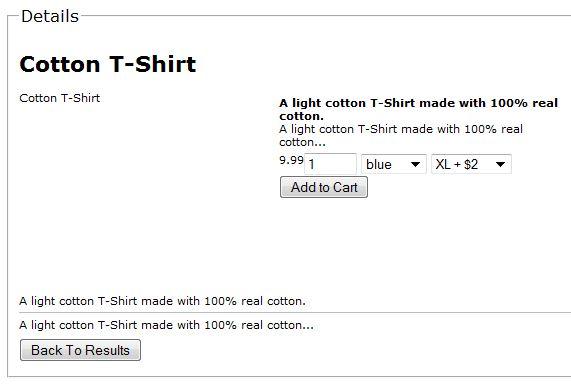Image resolution: width=571 pixels, height=388 pixels.
Task: Open the XL + $2 size dropdown
Action: (472, 164)
